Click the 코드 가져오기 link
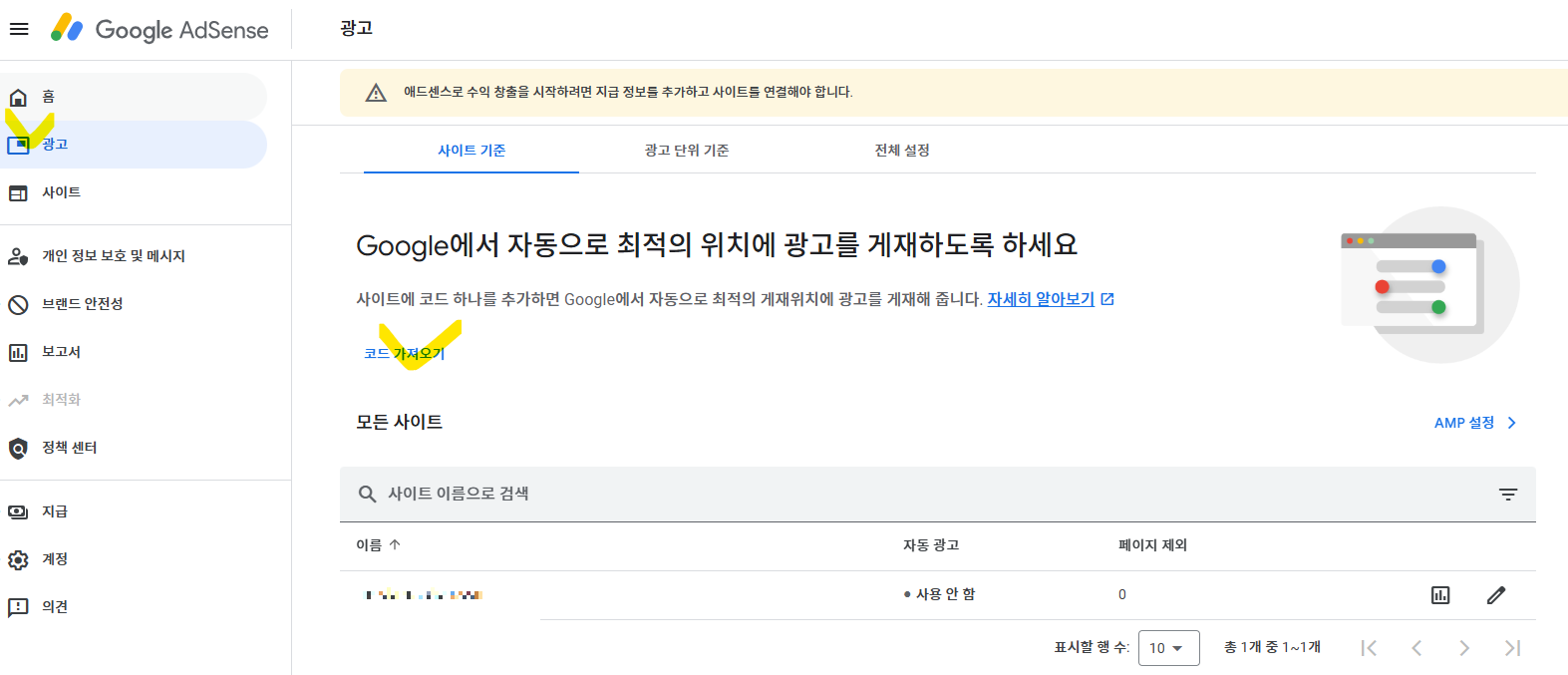Screen dimensions: 1568x675 pos(405,354)
